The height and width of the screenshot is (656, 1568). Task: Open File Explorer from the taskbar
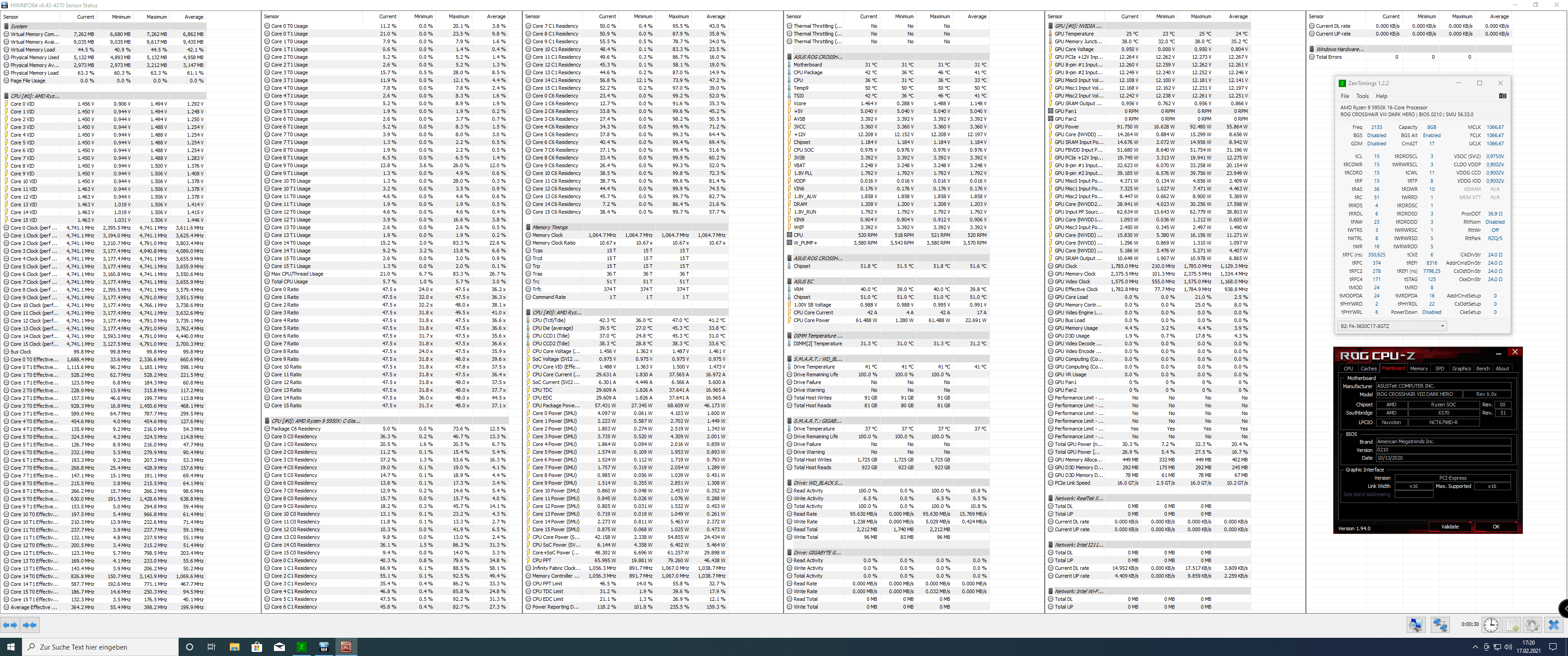(x=234, y=646)
